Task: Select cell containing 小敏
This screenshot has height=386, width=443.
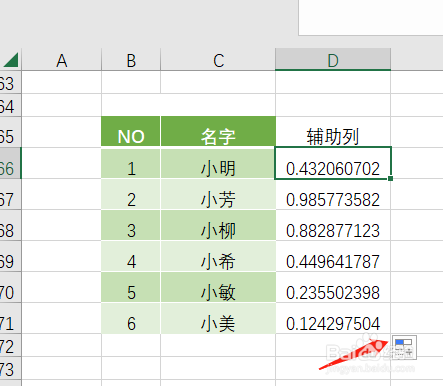Action: click(218, 287)
